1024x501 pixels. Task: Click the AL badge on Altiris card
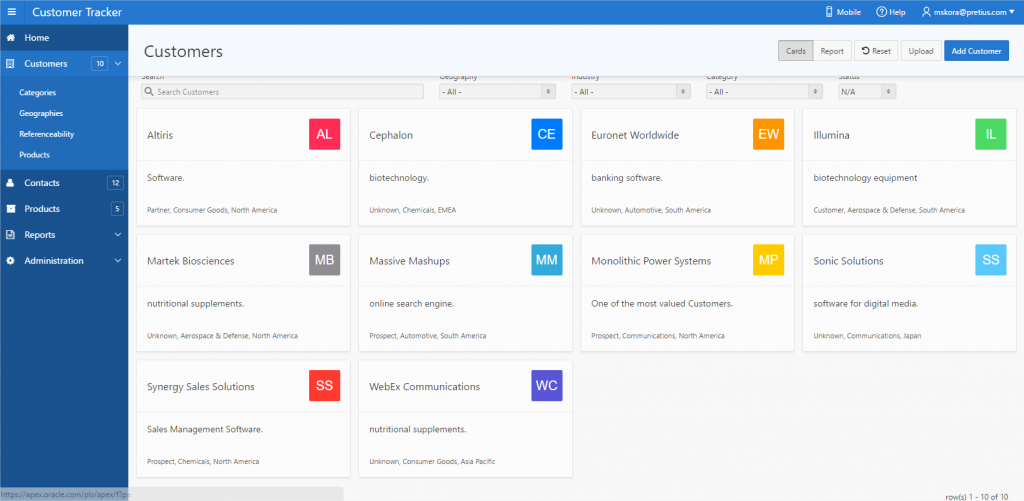(x=325, y=135)
